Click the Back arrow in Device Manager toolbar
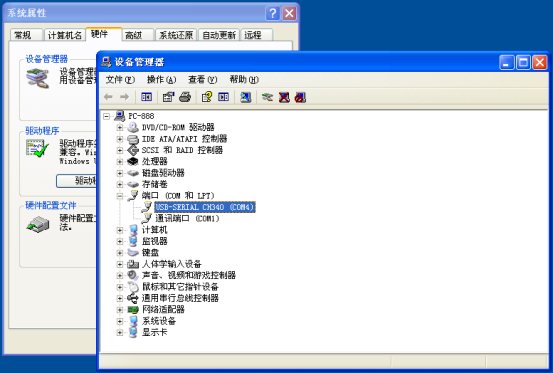 click(108, 97)
